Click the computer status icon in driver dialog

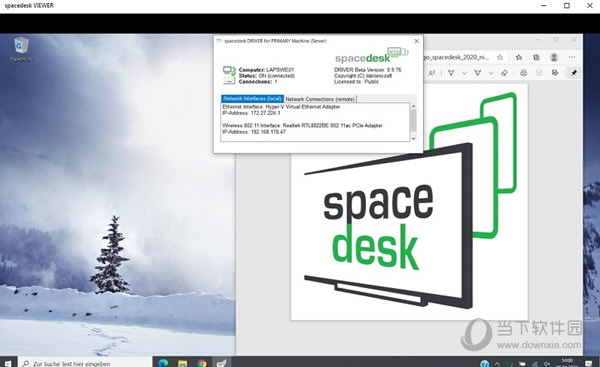pyautogui.click(x=229, y=75)
